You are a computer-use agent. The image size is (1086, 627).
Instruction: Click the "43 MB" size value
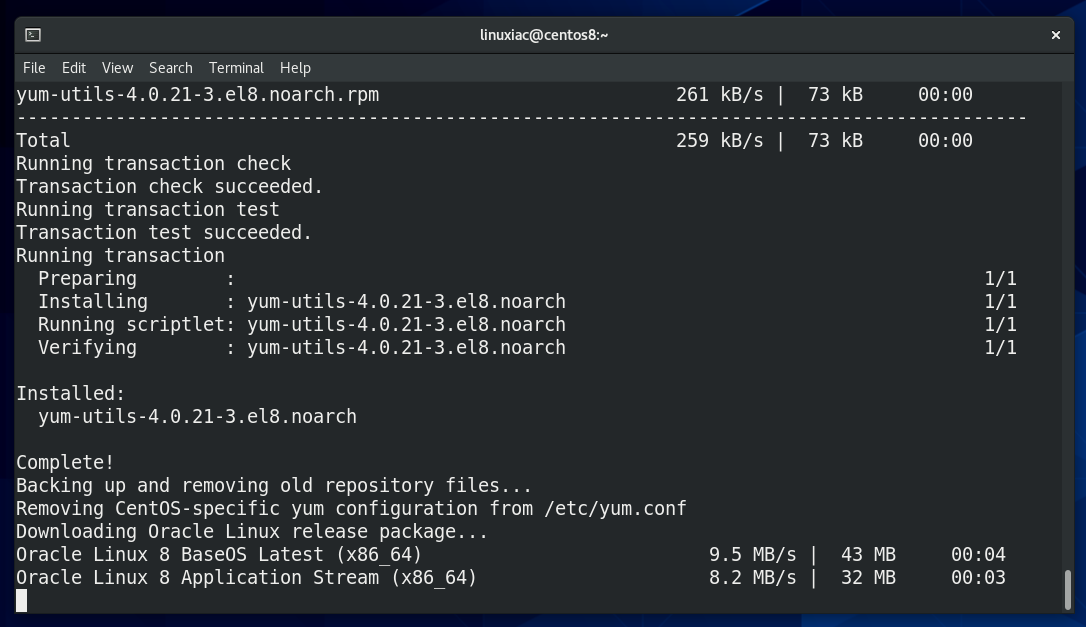pos(869,554)
